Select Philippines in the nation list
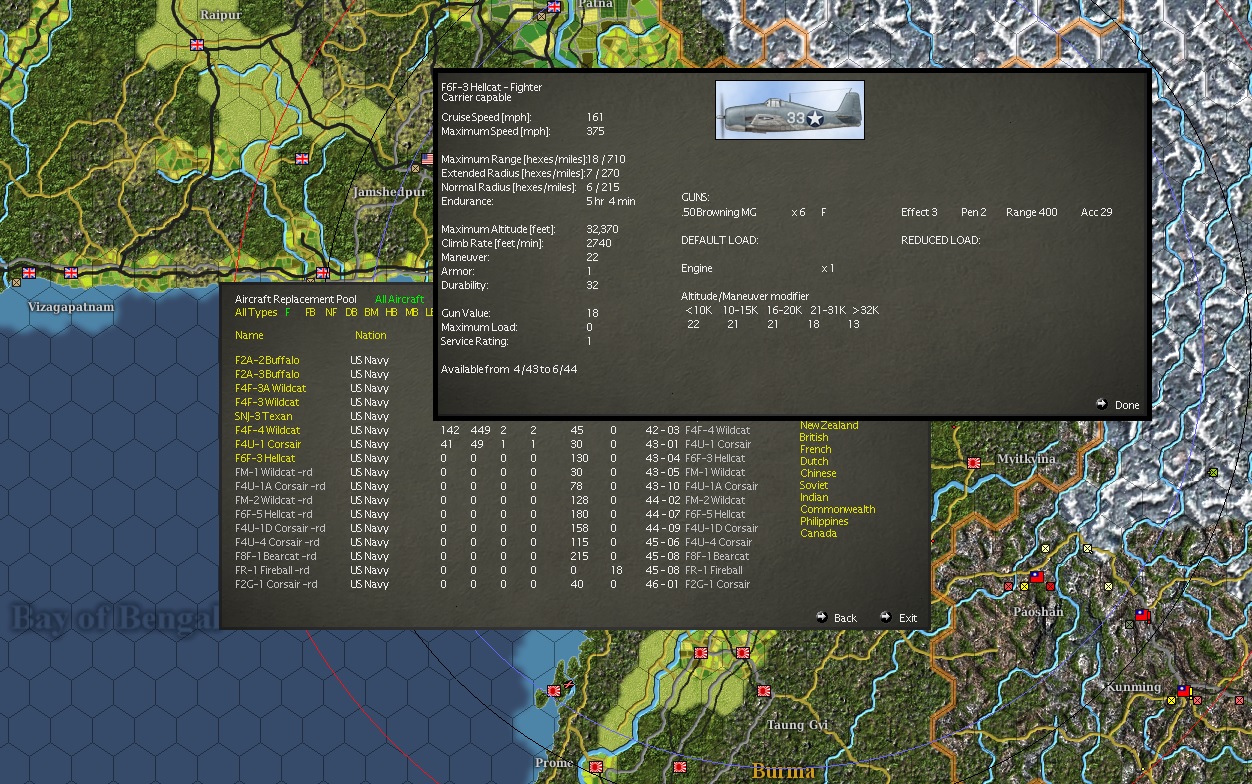 click(824, 521)
